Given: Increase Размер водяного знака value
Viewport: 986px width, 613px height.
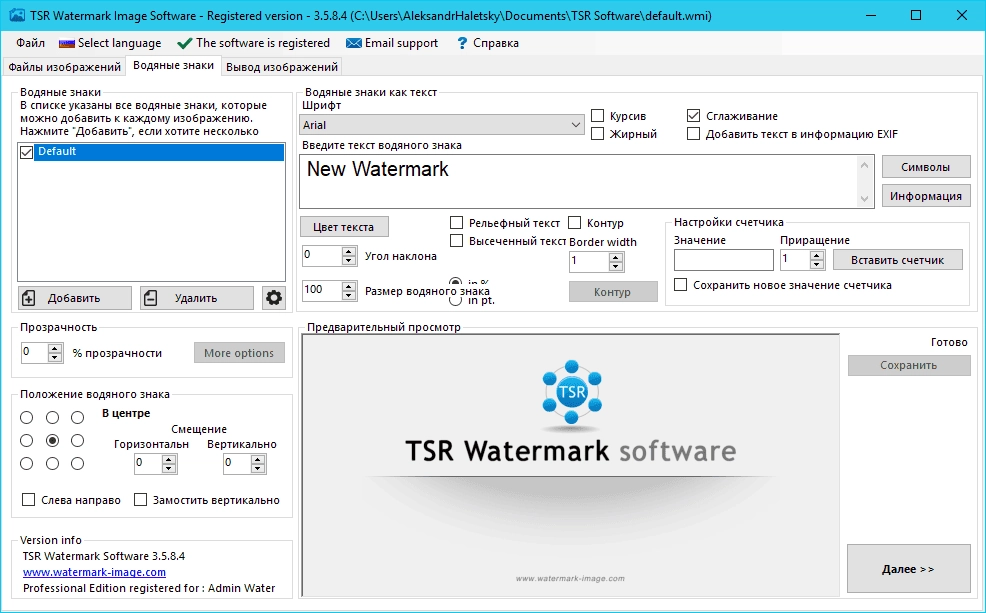Looking at the screenshot, I should [349, 286].
